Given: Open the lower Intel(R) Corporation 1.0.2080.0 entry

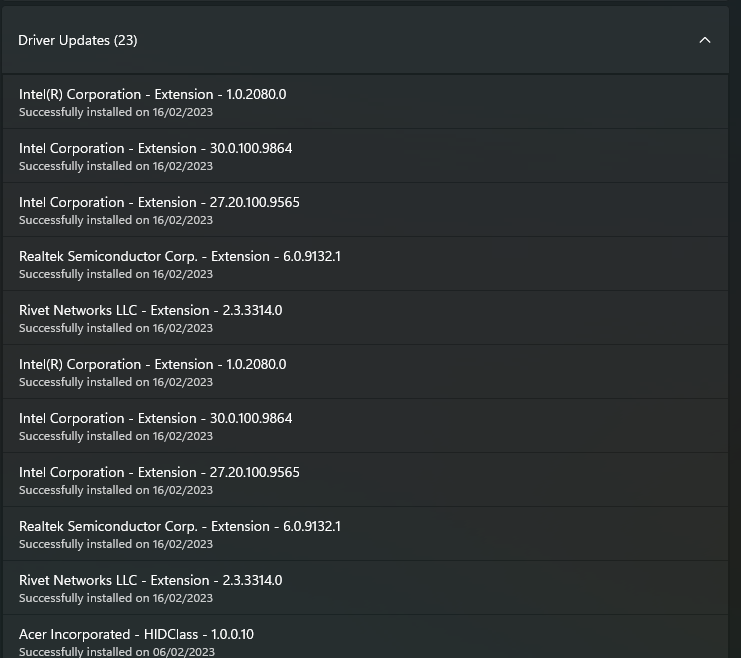Looking at the screenshot, I should point(365,372).
